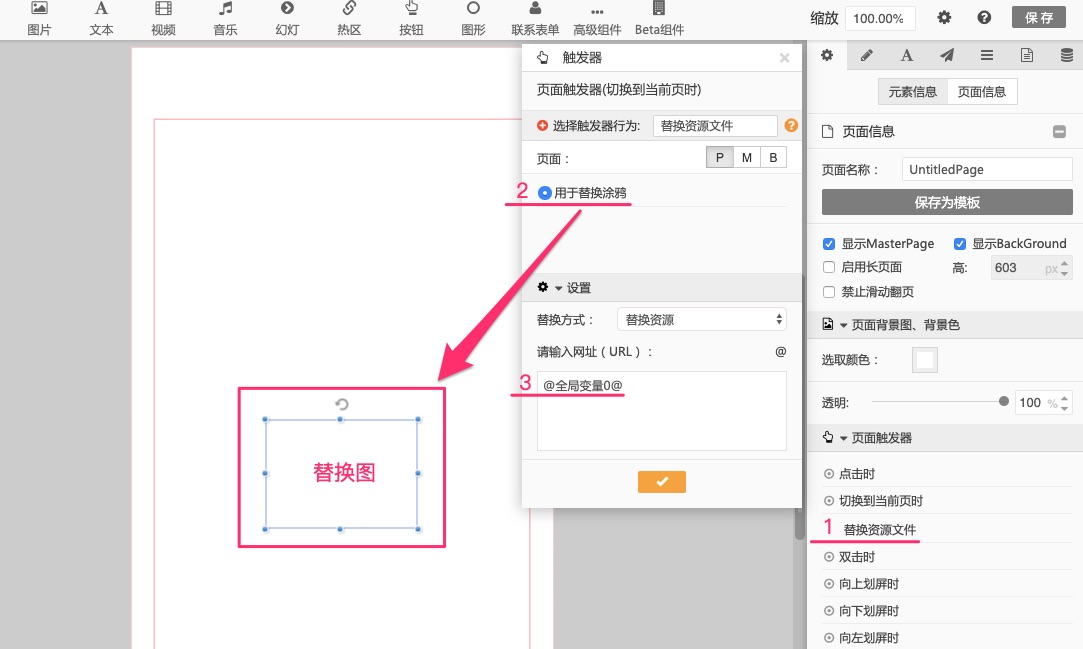
Task: Click the settings gear next to zoom
Action: tap(944, 18)
